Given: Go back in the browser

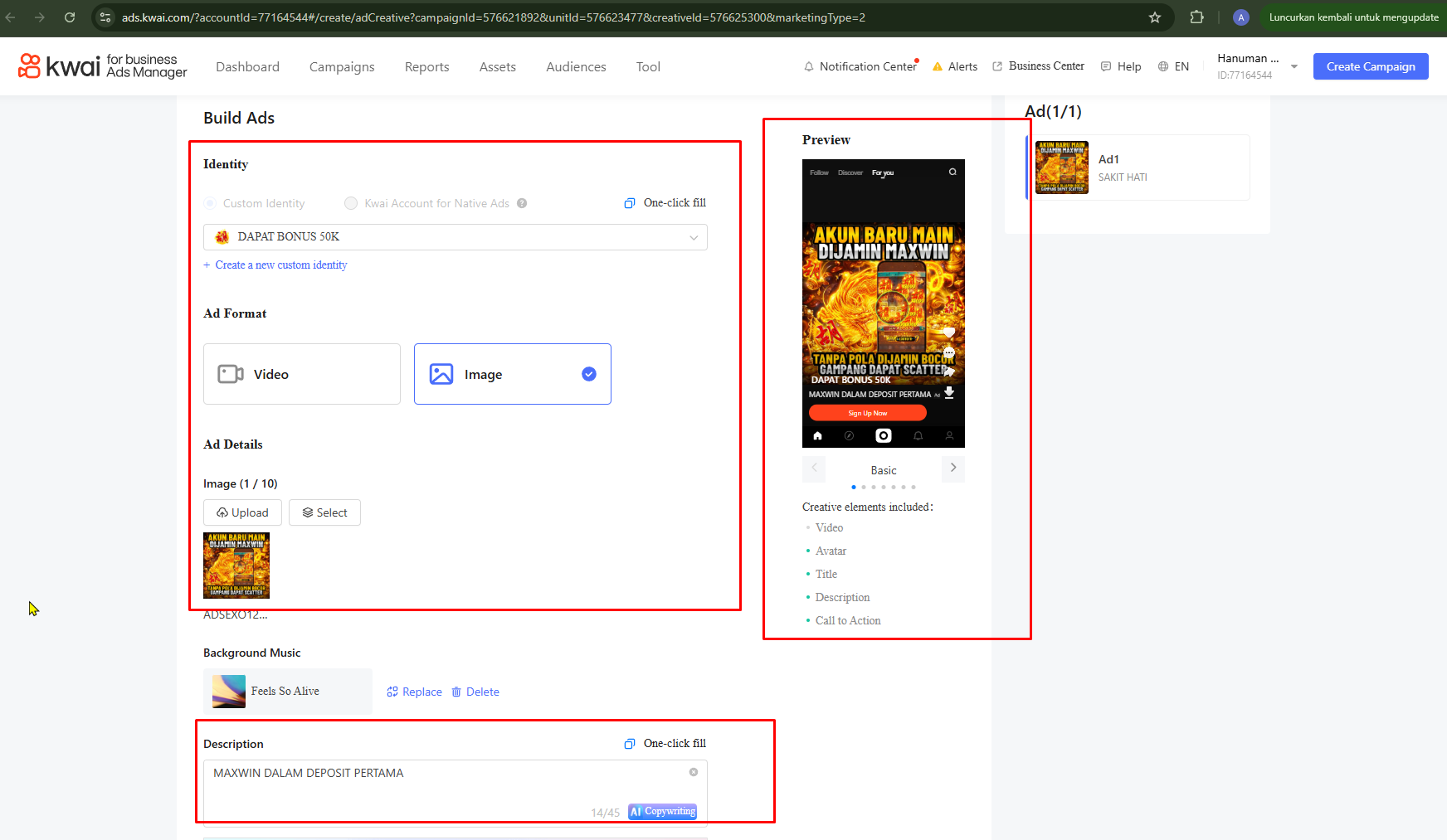Looking at the screenshot, I should [10, 17].
